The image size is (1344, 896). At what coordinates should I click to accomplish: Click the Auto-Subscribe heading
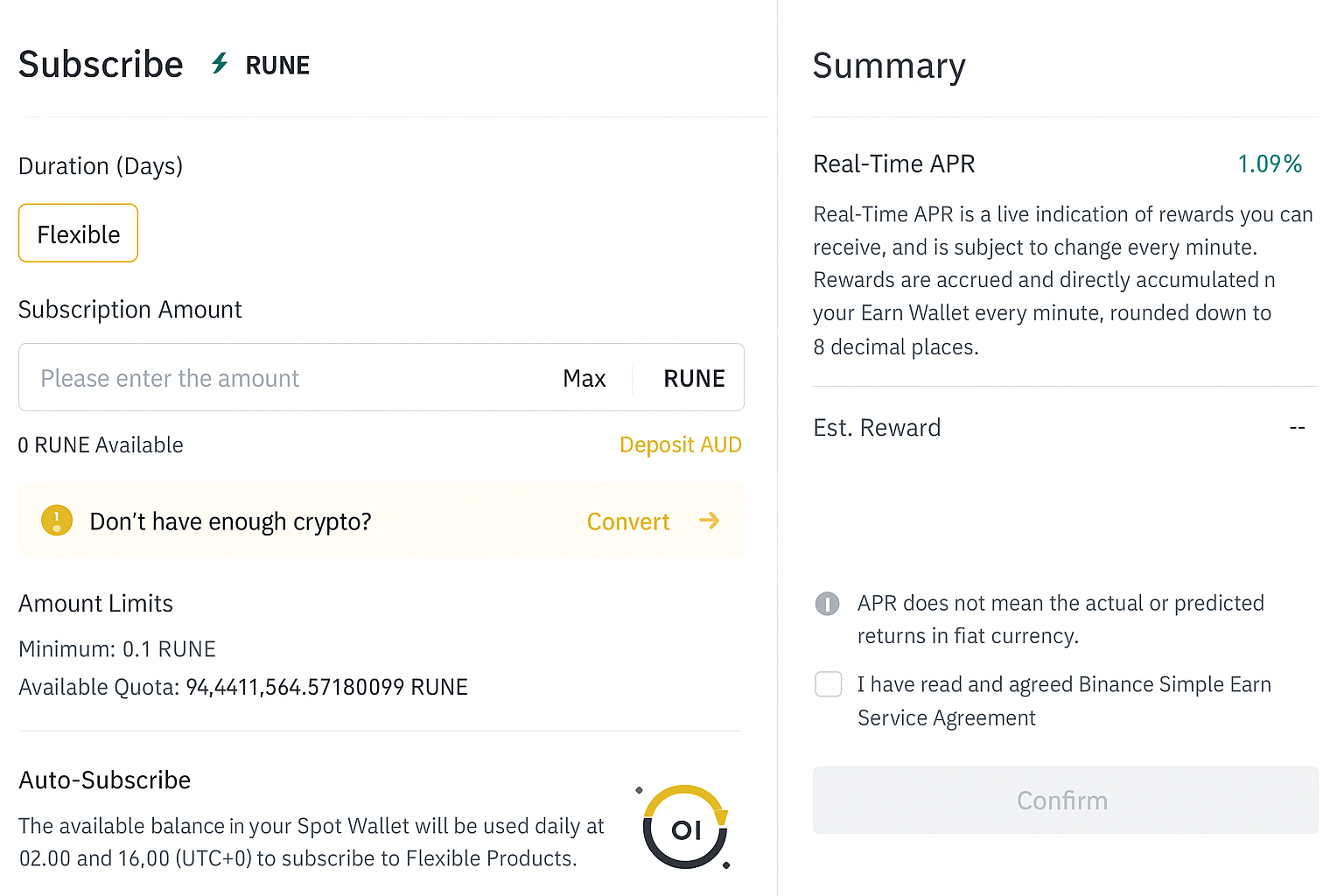pos(105,780)
